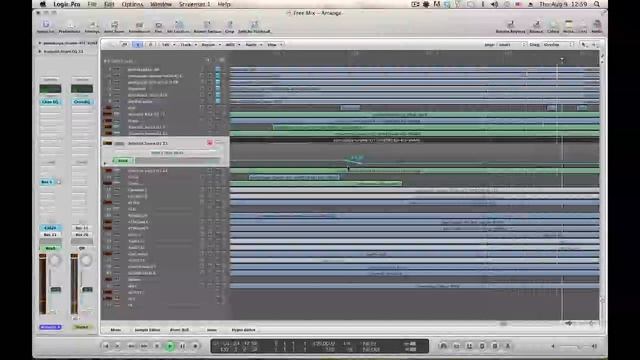640x360 pixels.
Task: Click the Cycle mode button in transport
Action: tap(443, 346)
